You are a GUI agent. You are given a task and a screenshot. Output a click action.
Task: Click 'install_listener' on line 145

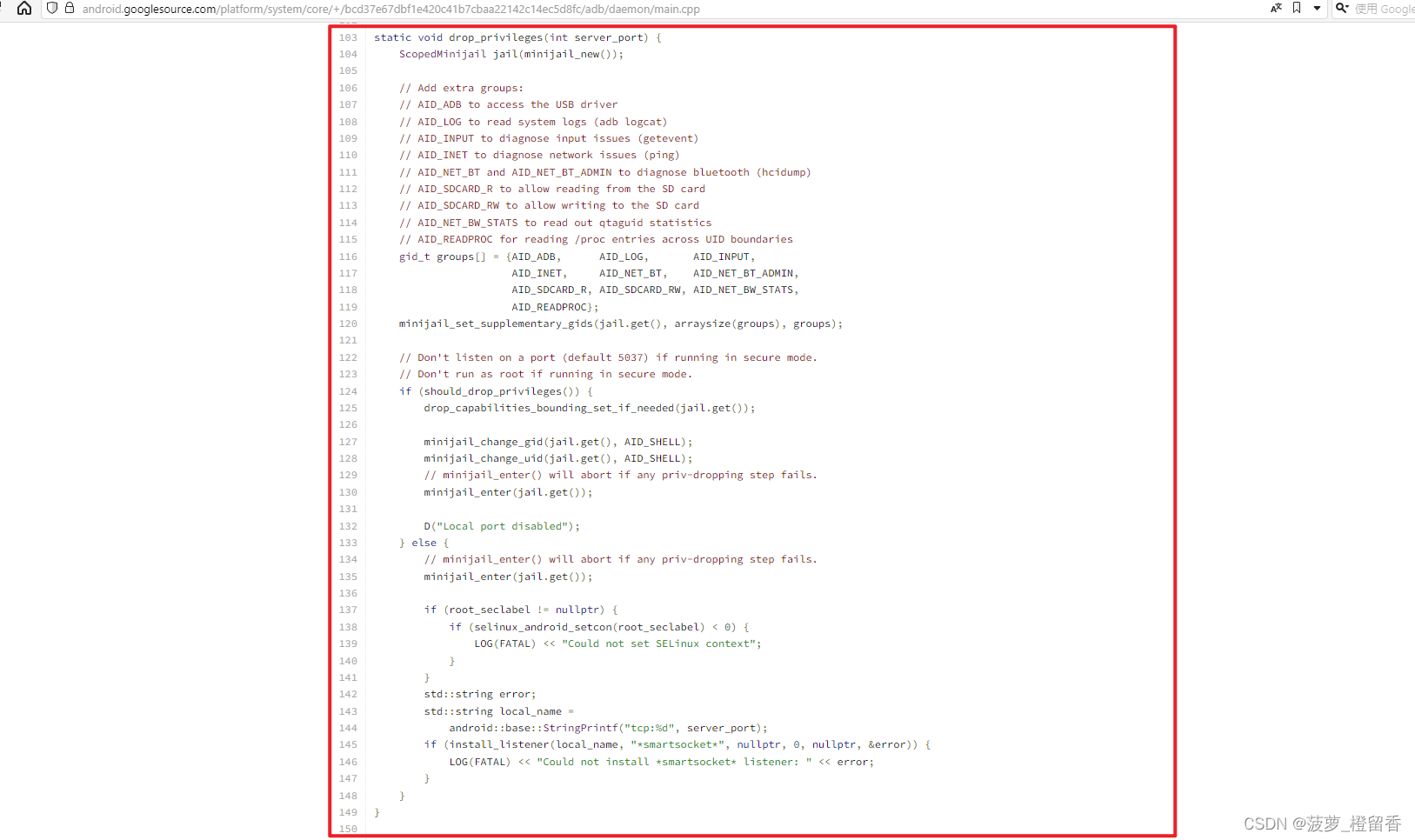point(499,744)
